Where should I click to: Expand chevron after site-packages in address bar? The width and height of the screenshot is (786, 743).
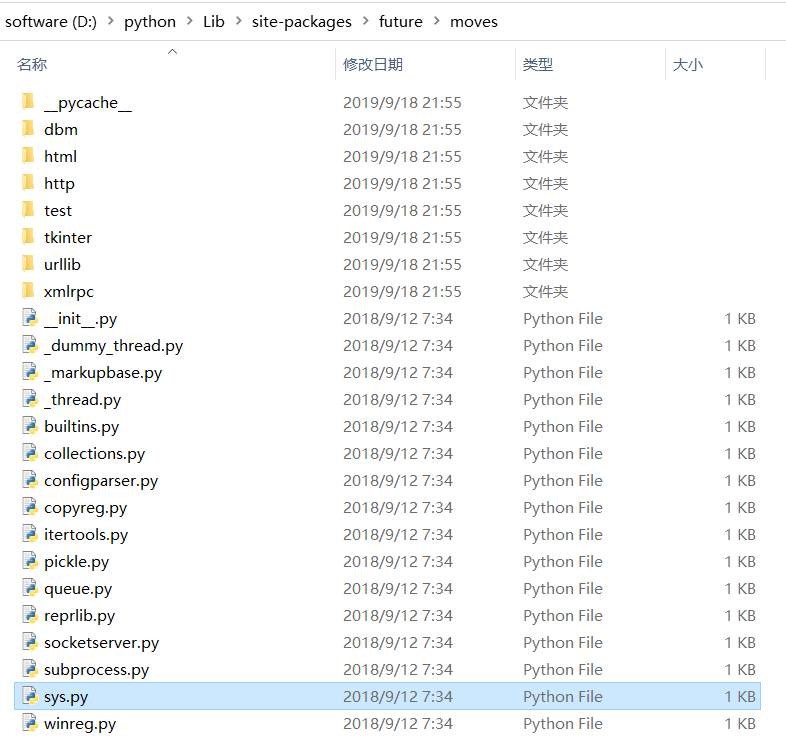pos(365,21)
